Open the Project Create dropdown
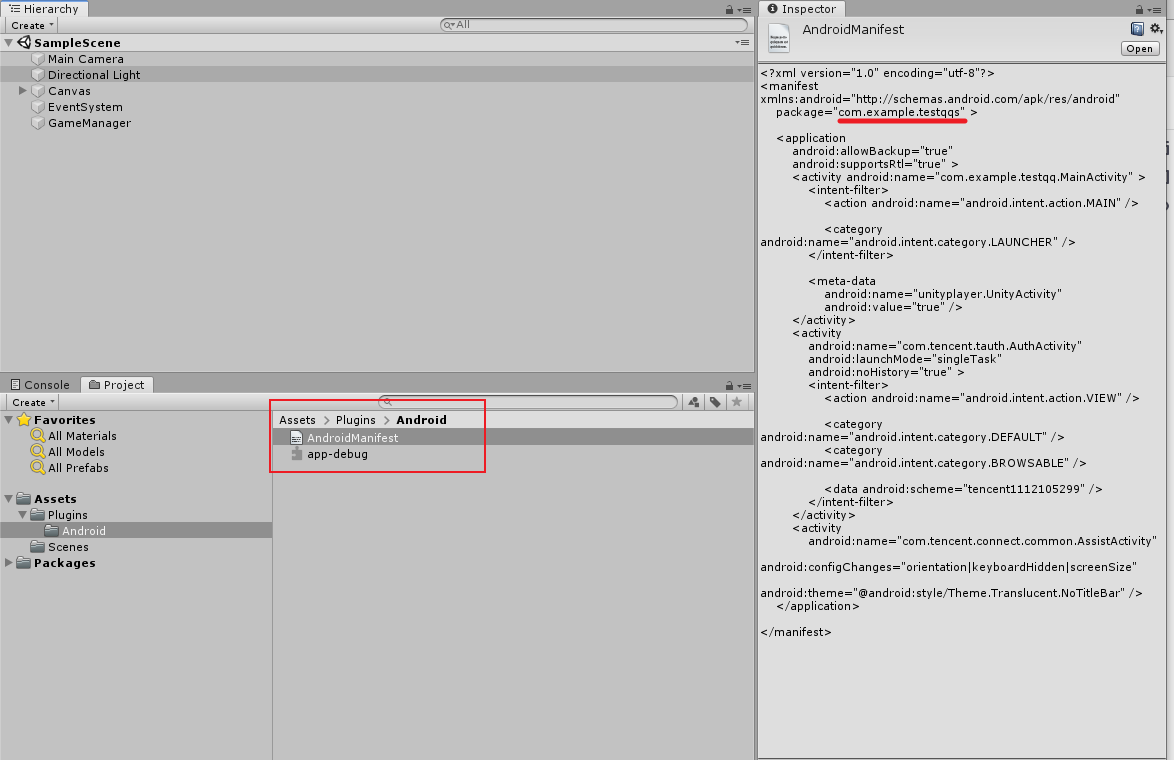The width and height of the screenshot is (1174, 760). coord(33,402)
